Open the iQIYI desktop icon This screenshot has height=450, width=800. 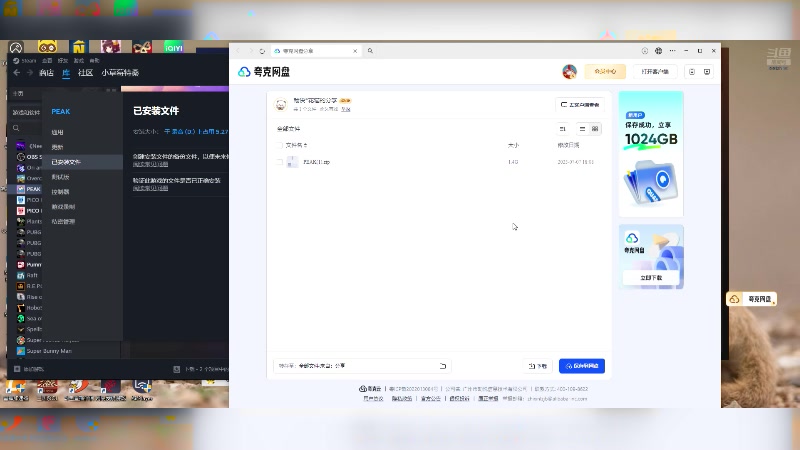[x=173, y=47]
